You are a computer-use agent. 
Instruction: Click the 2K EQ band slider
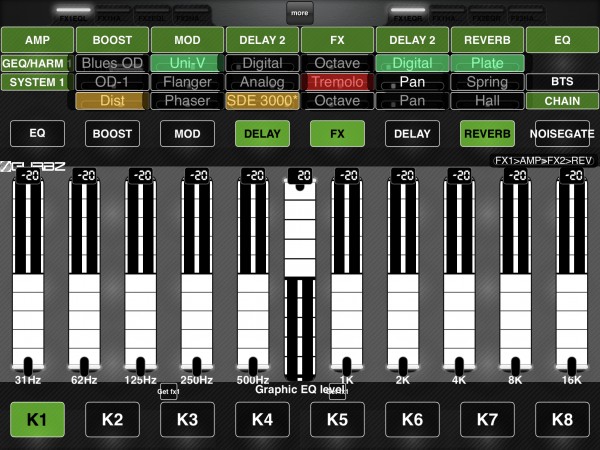(403, 273)
